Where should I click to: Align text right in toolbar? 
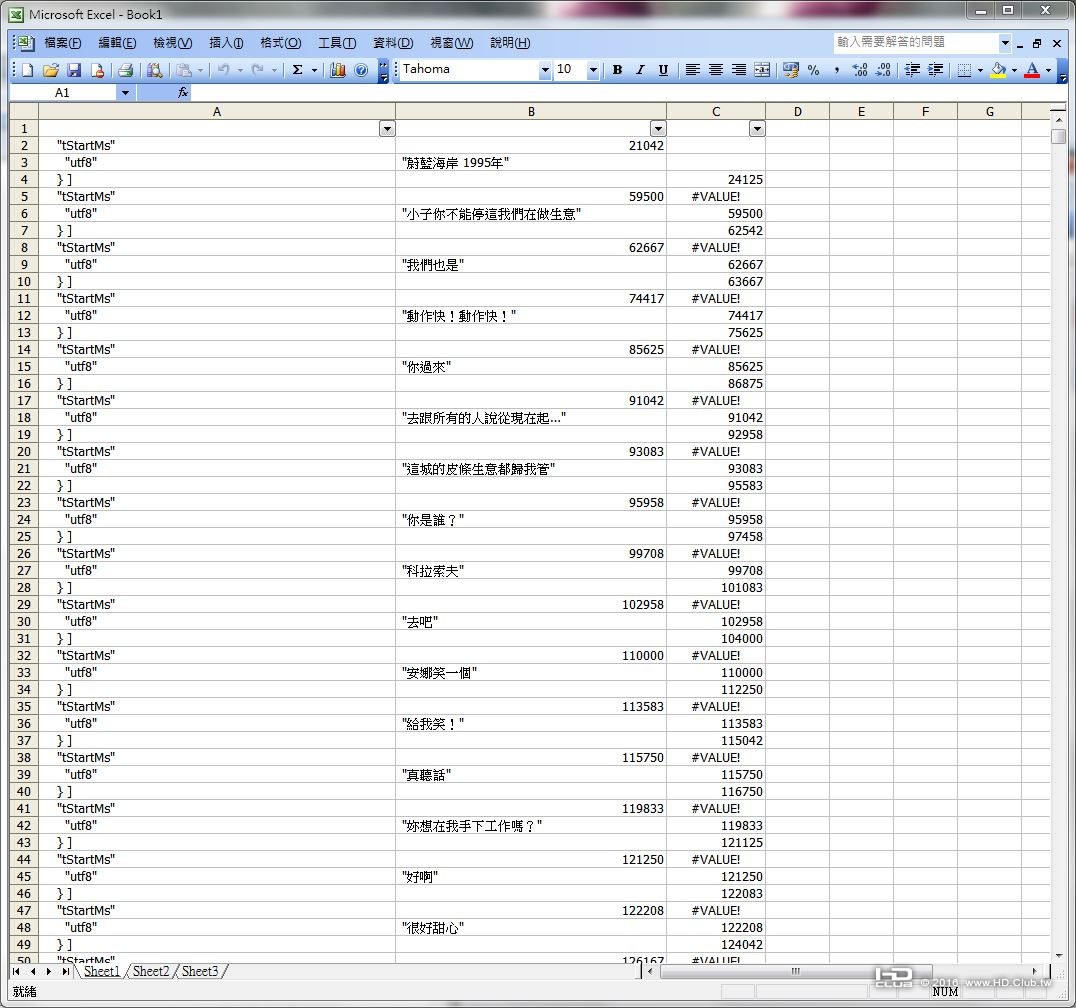738,70
